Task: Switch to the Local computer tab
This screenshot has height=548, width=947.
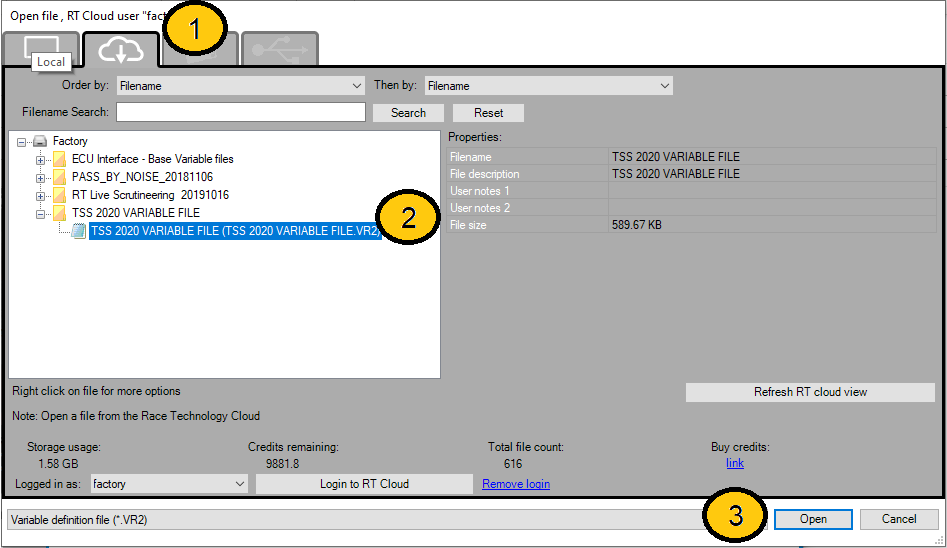Action: point(42,47)
